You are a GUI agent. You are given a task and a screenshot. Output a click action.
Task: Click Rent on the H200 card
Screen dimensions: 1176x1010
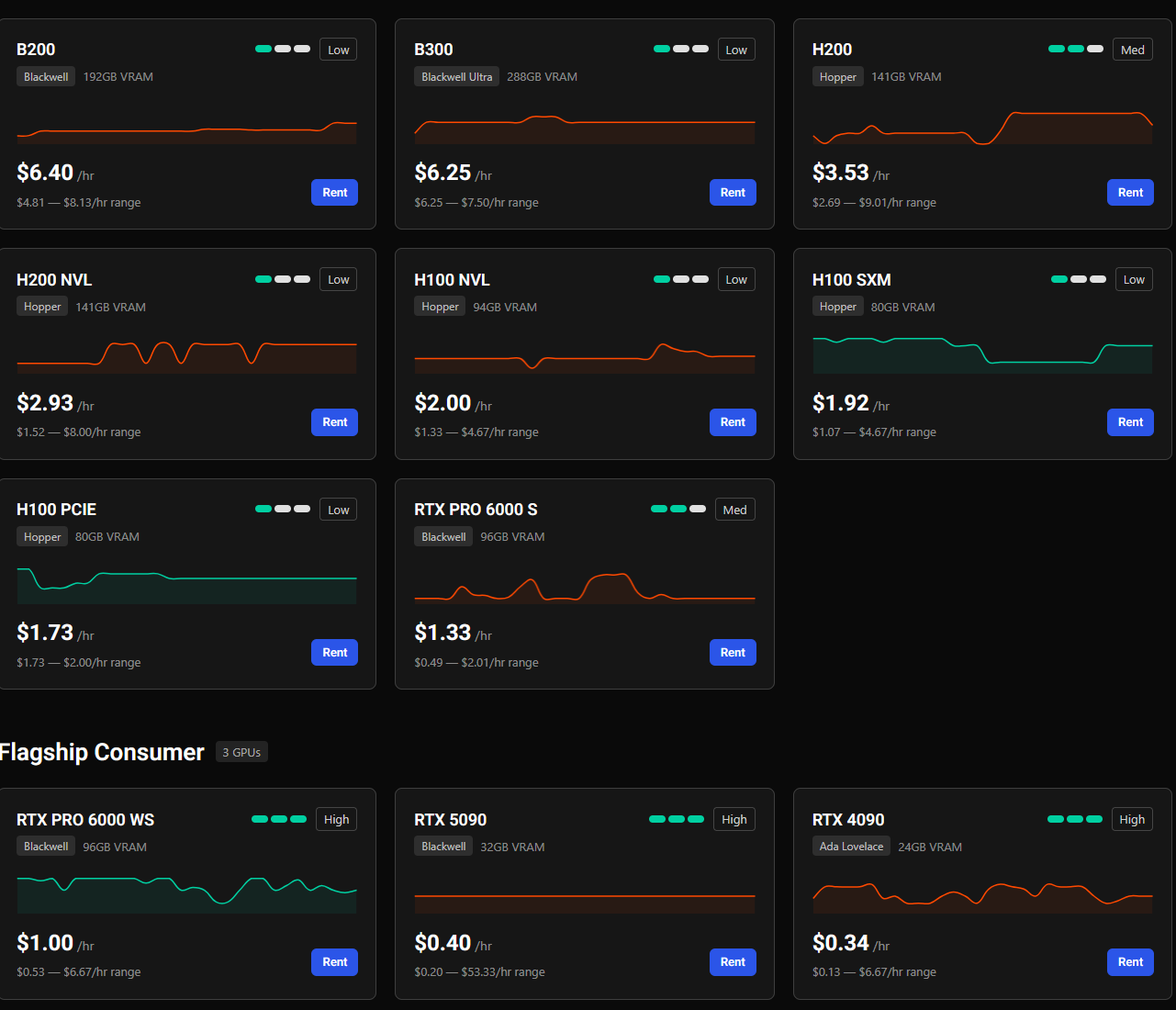[1130, 193]
